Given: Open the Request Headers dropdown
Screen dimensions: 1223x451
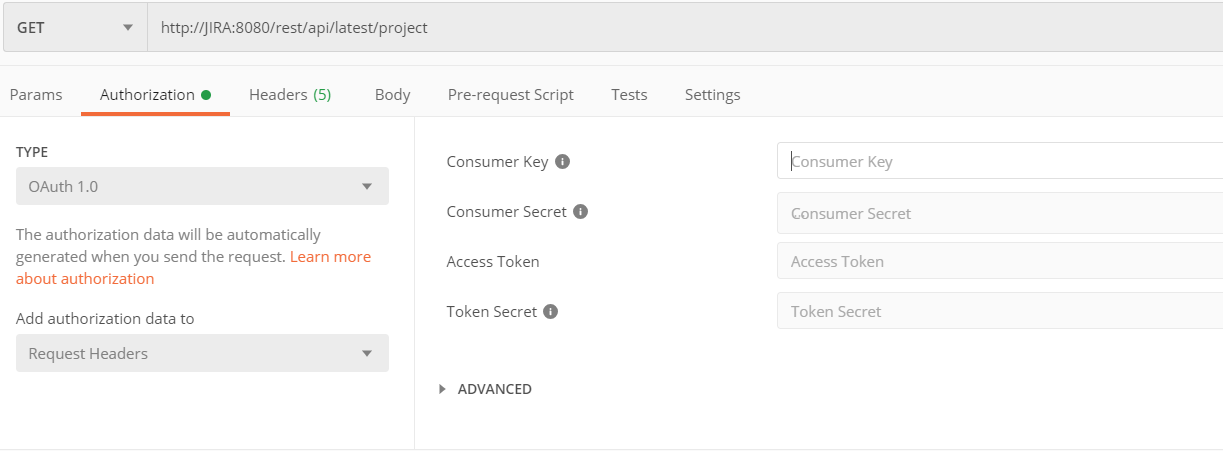Looking at the screenshot, I should (202, 353).
